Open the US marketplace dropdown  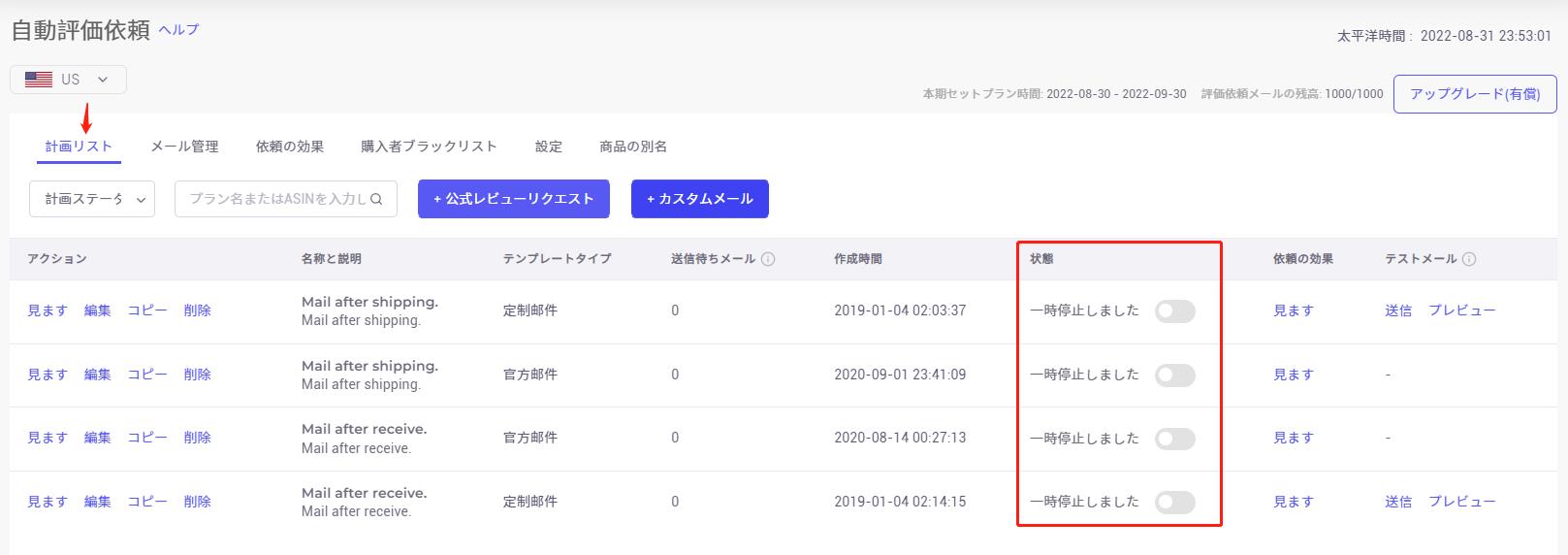pos(68,80)
